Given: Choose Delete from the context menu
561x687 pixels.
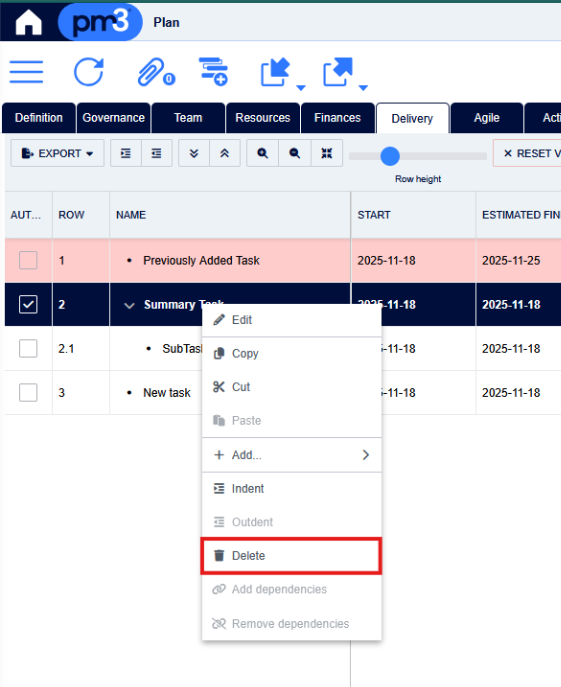Looking at the screenshot, I should click(291, 556).
